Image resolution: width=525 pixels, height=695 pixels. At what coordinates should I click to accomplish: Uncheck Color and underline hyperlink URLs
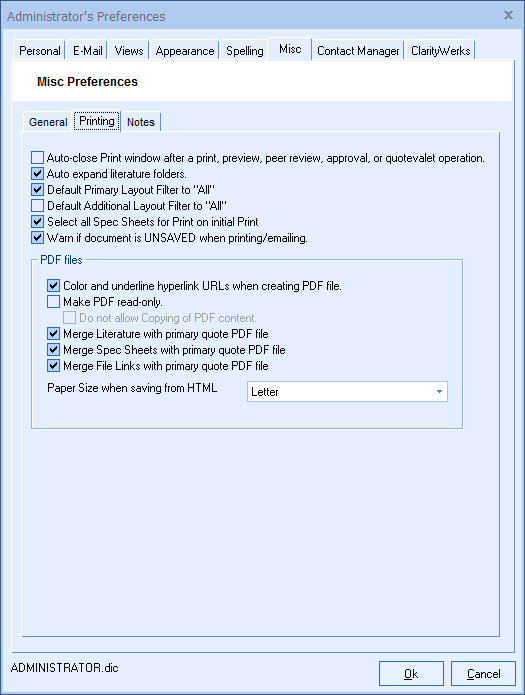pos(53,285)
